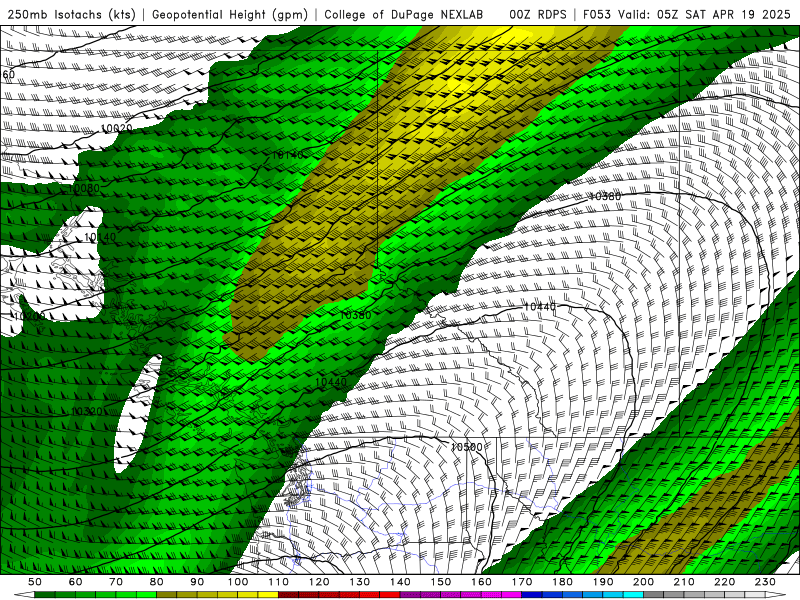Select the bright yellow swatch just before 110
This screenshot has height=600, width=800.
coord(268,595)
